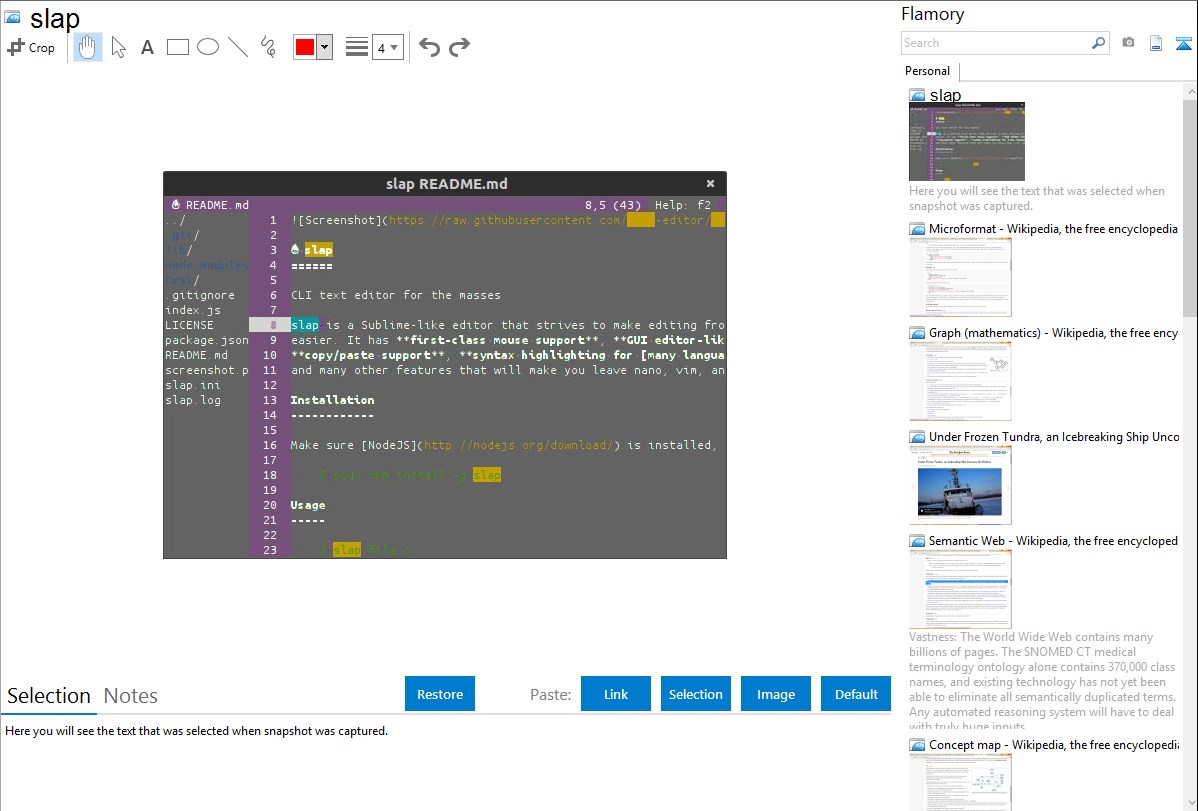Undo the last annotation
Screen dimensions: 1198x811
point(429,47)
